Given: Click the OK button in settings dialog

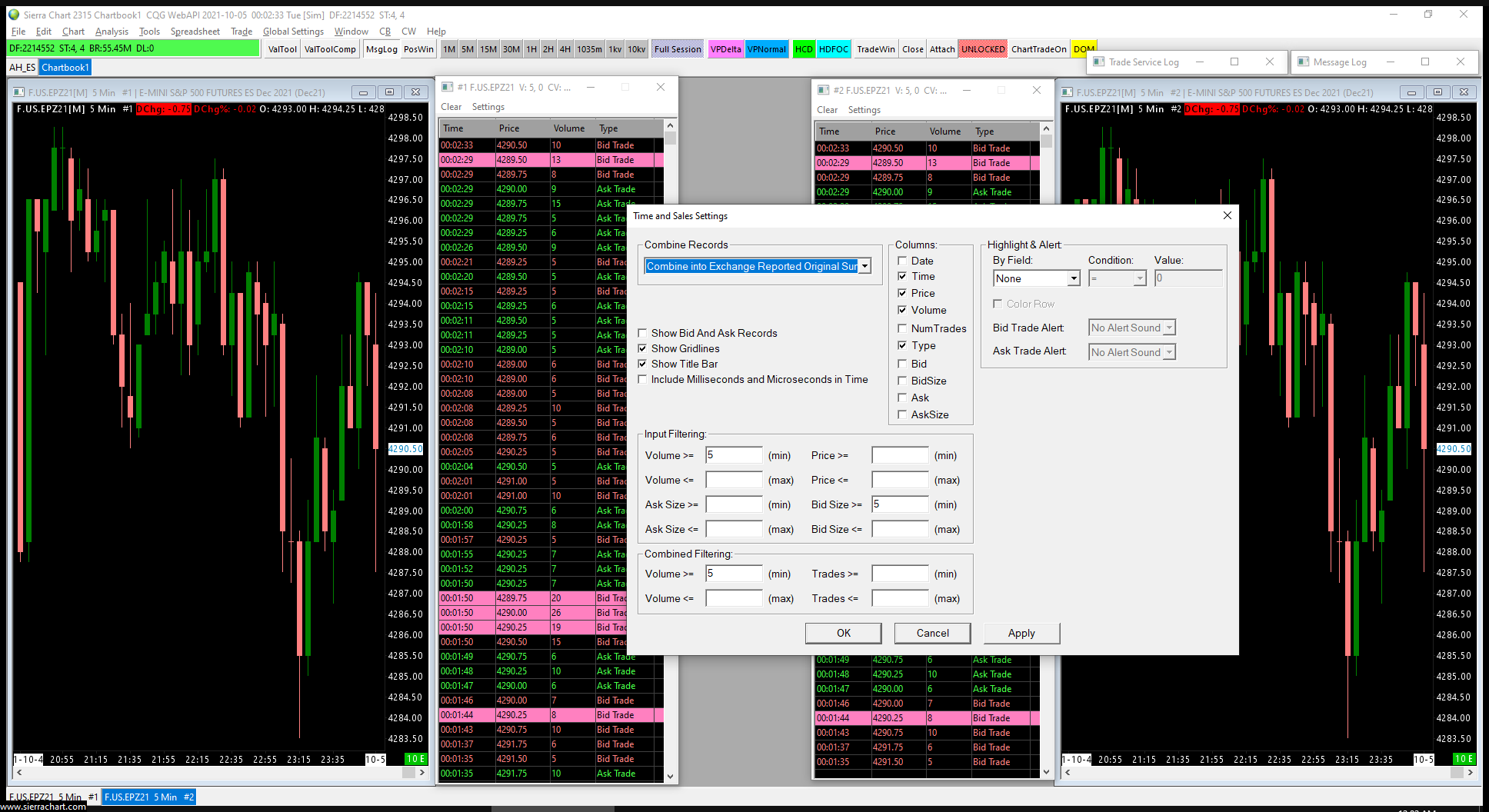Looking at the screenshot, I should [x=844, y=633].
